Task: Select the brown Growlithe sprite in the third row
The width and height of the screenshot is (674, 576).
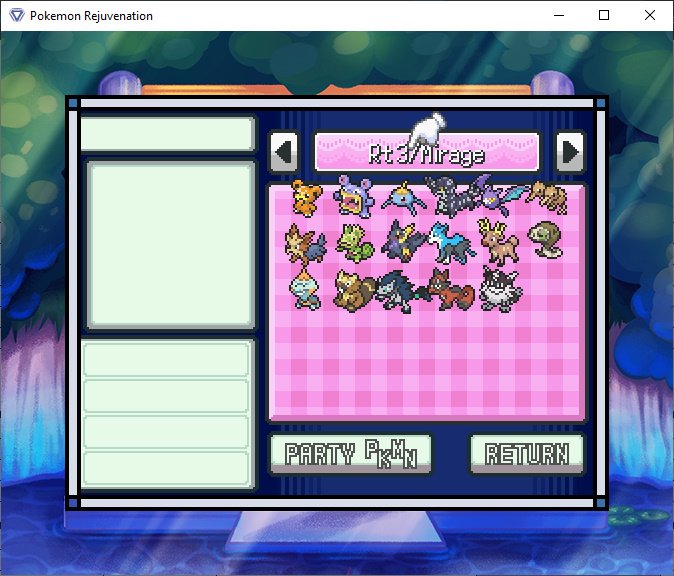Action: (x=355, y=291)
